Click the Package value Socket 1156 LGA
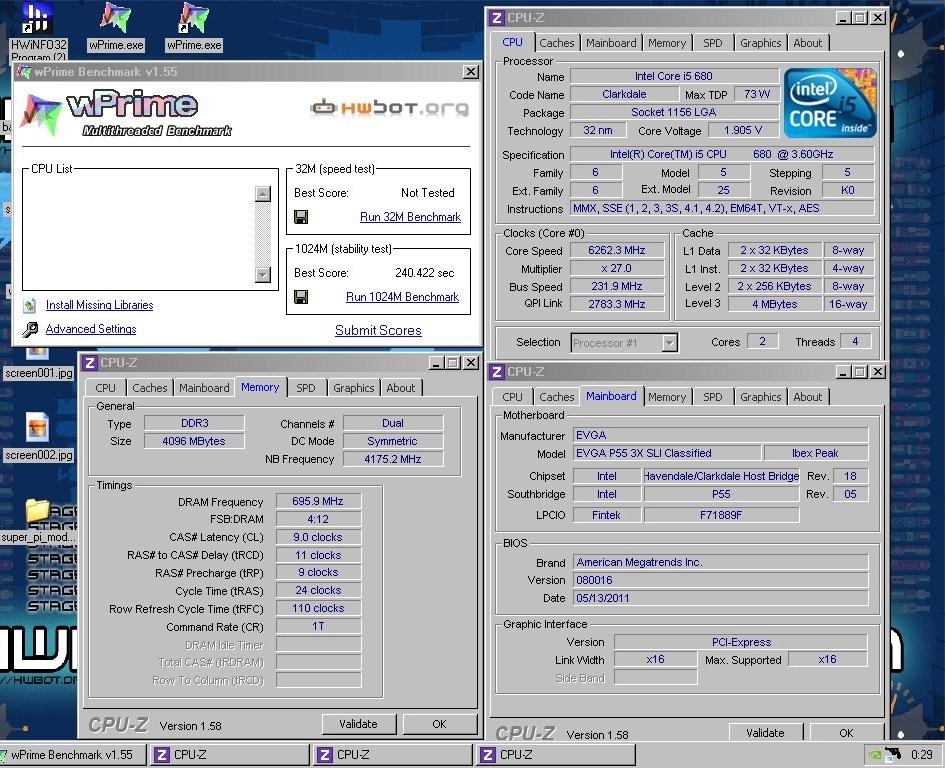This screenshot has width=945, height=768. click(674, 112)
